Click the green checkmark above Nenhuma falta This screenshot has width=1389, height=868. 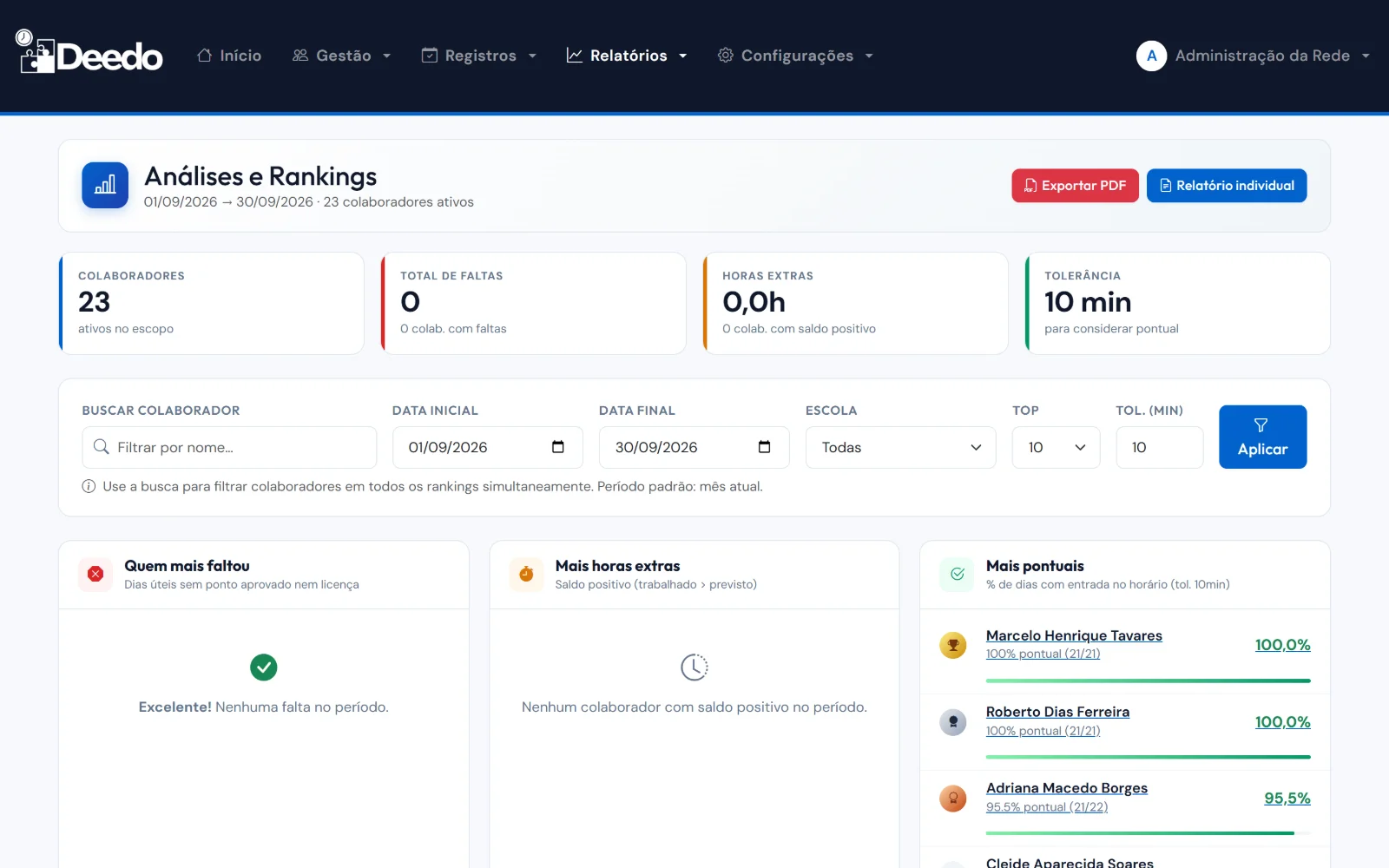(264, 667)
